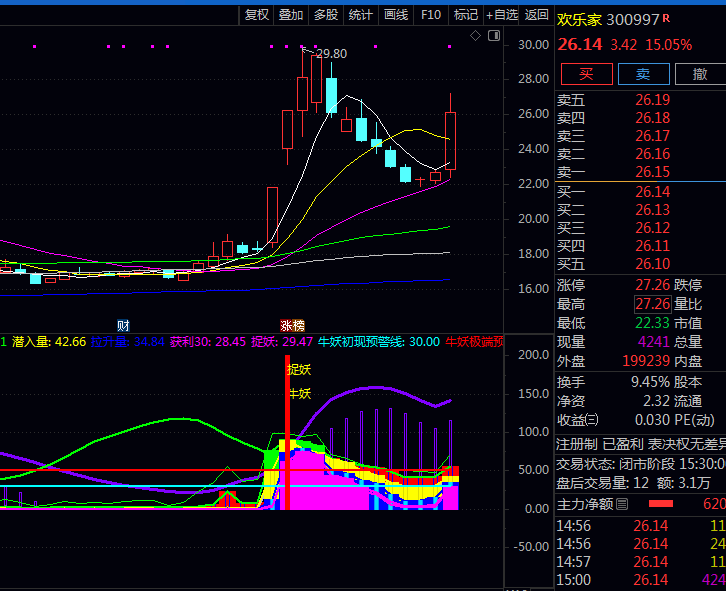Click the list icon next to 主力净额
Image resolution: width=726 pixels, height=591 pixels.
(x=622, y=504)
